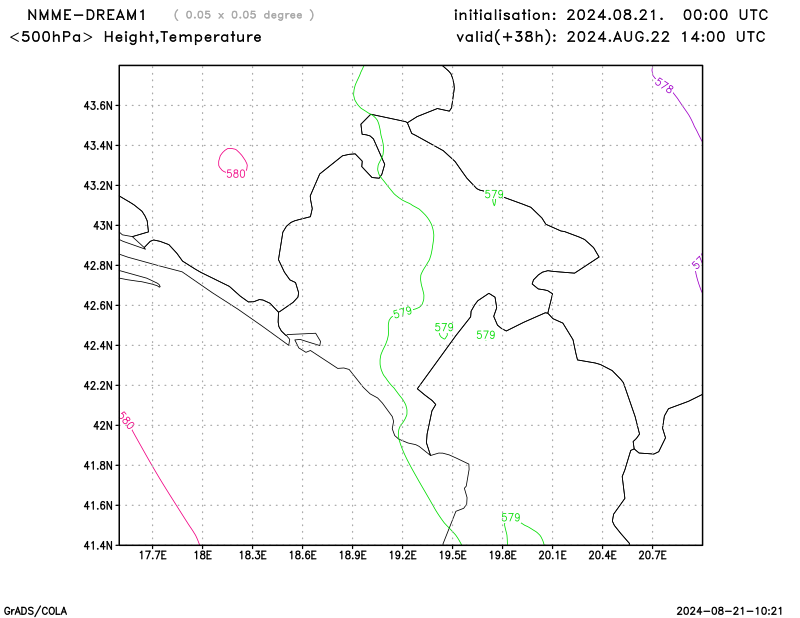
Task: Click the 20.4E longitude axis label
Action: point(603,555)
